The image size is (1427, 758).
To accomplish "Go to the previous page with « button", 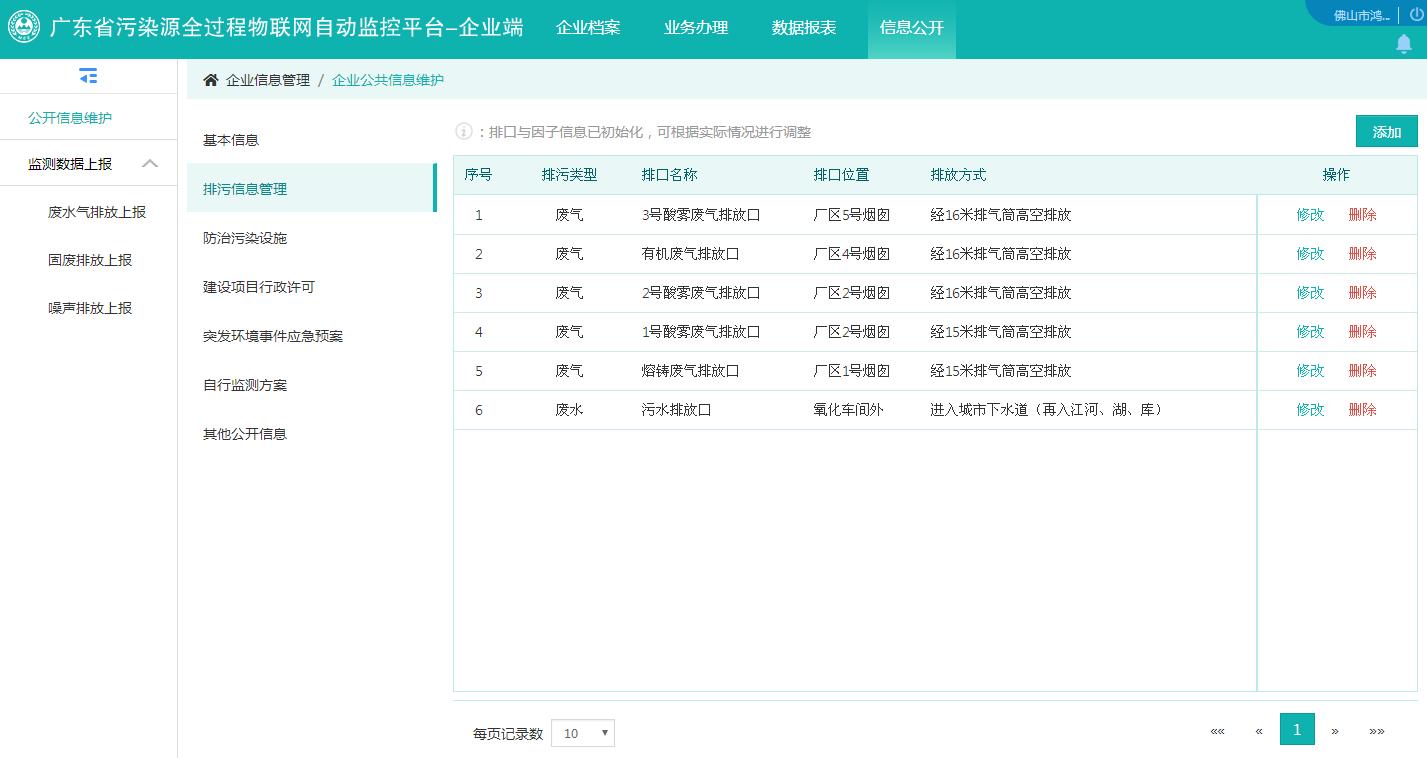I will coord(1258,731).
